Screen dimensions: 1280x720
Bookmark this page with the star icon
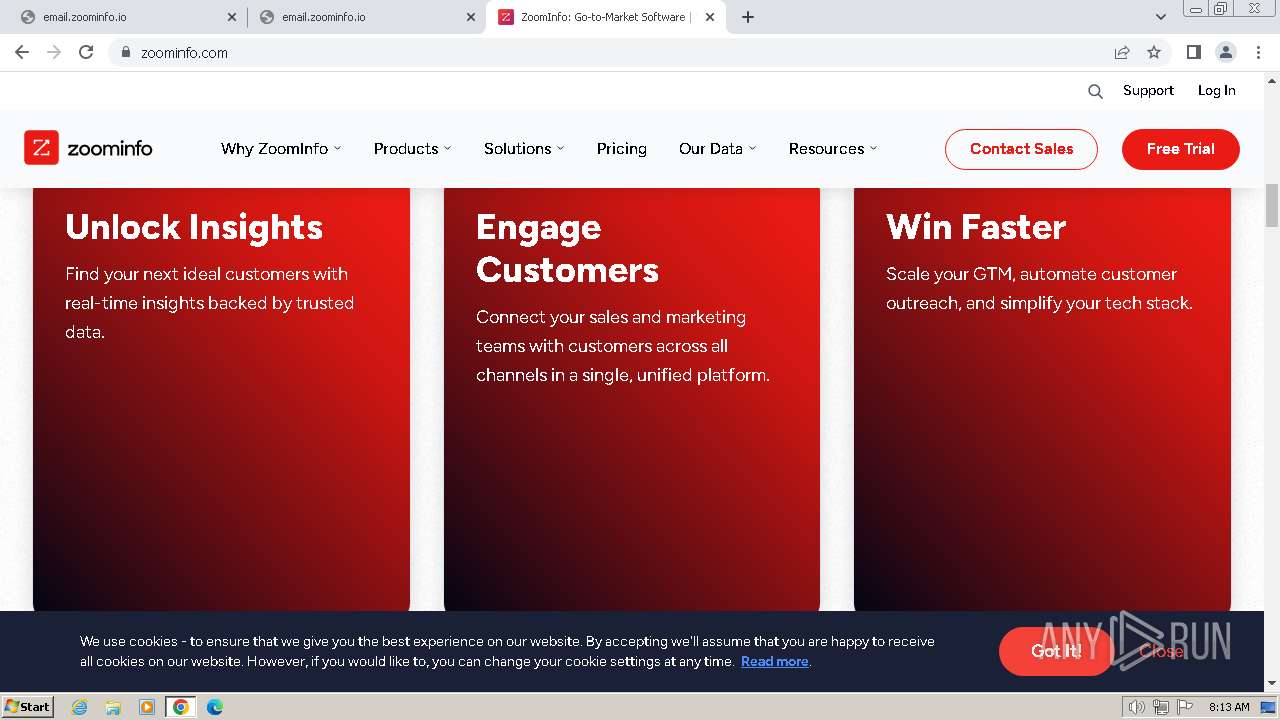click(x=1154, y=52)
